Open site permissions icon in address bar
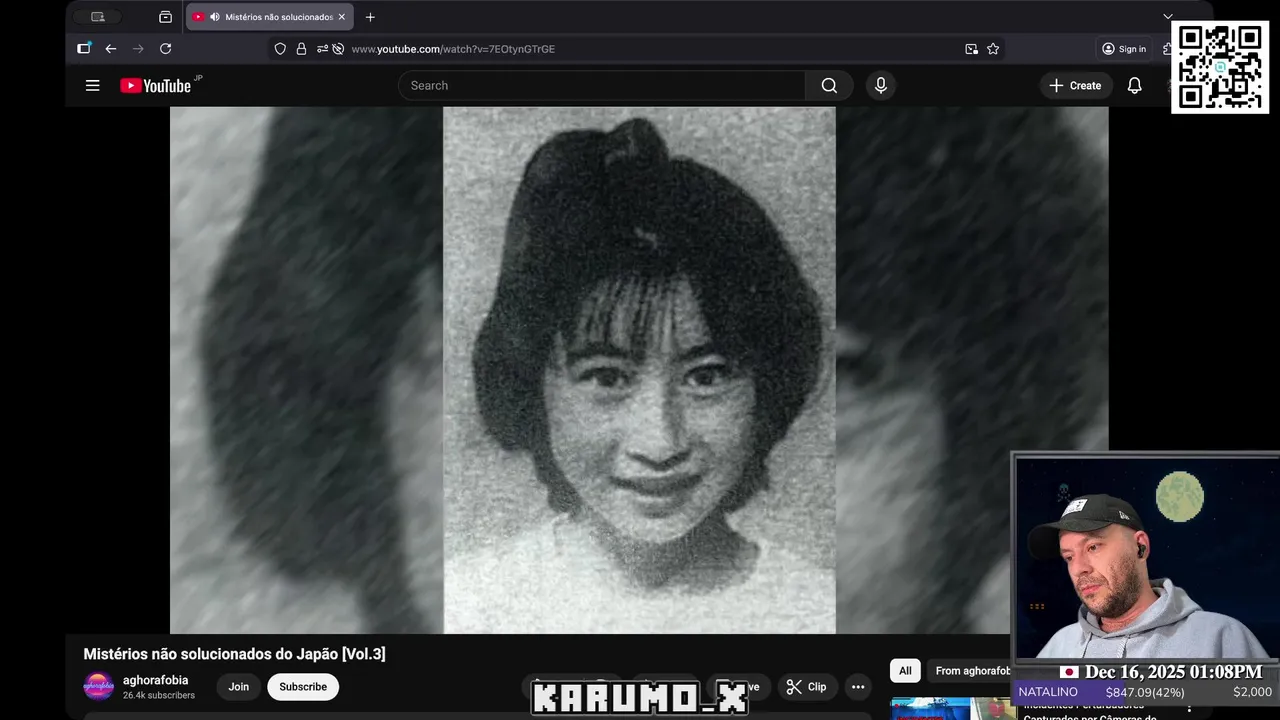Image resolution: width=1280 pixels, height=720 pixels. 322,49
